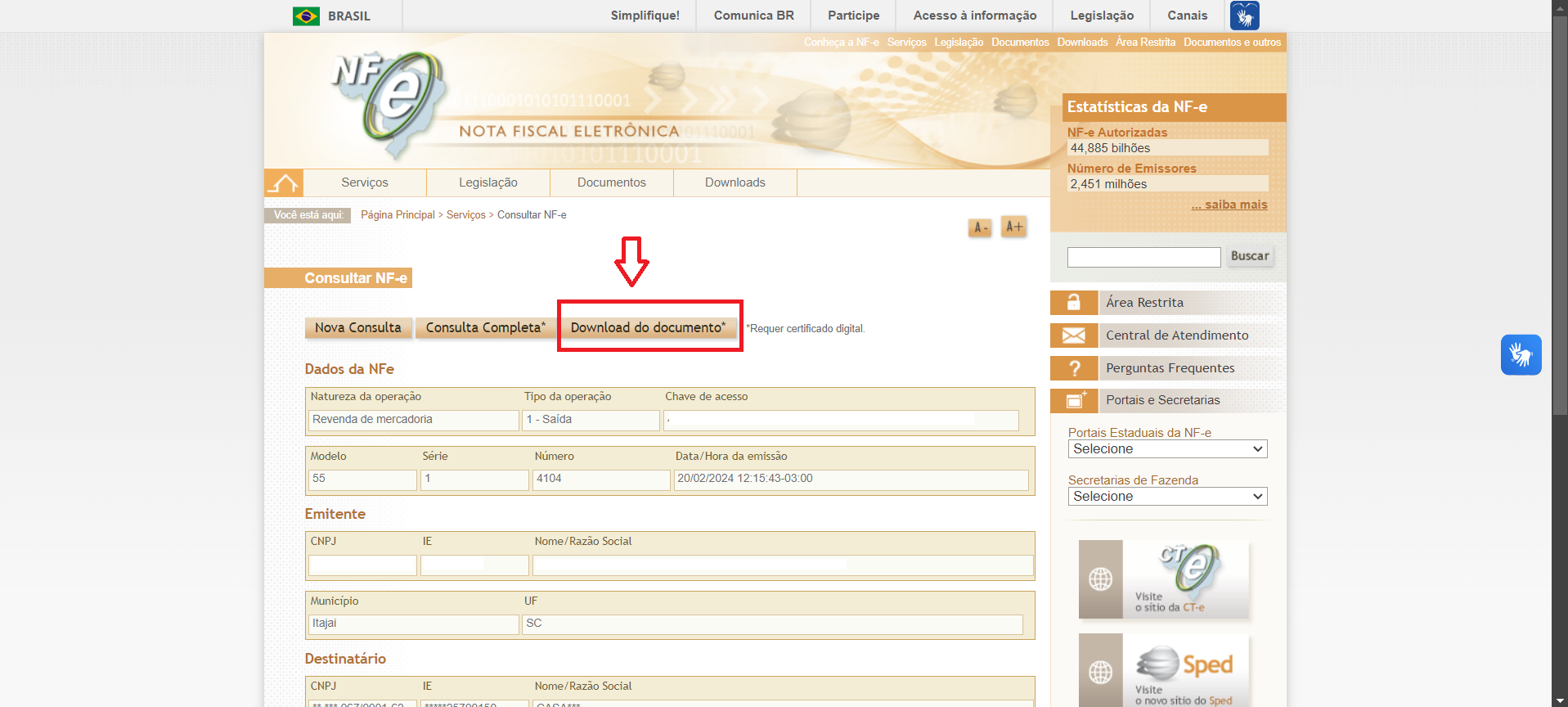This screenshot has width=1568, height=707.
Task: Click Página Principal breadcrumb link
Action: click(398, 215)
